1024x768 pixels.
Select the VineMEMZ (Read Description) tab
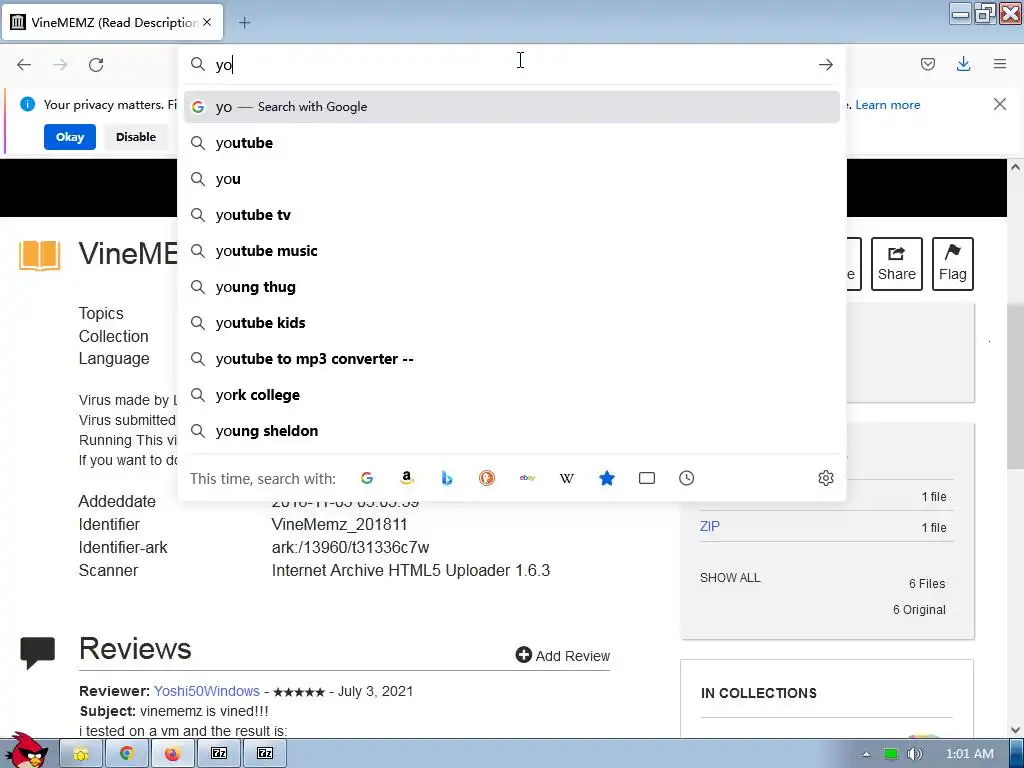pyautogui.click(x=113, y=22)
